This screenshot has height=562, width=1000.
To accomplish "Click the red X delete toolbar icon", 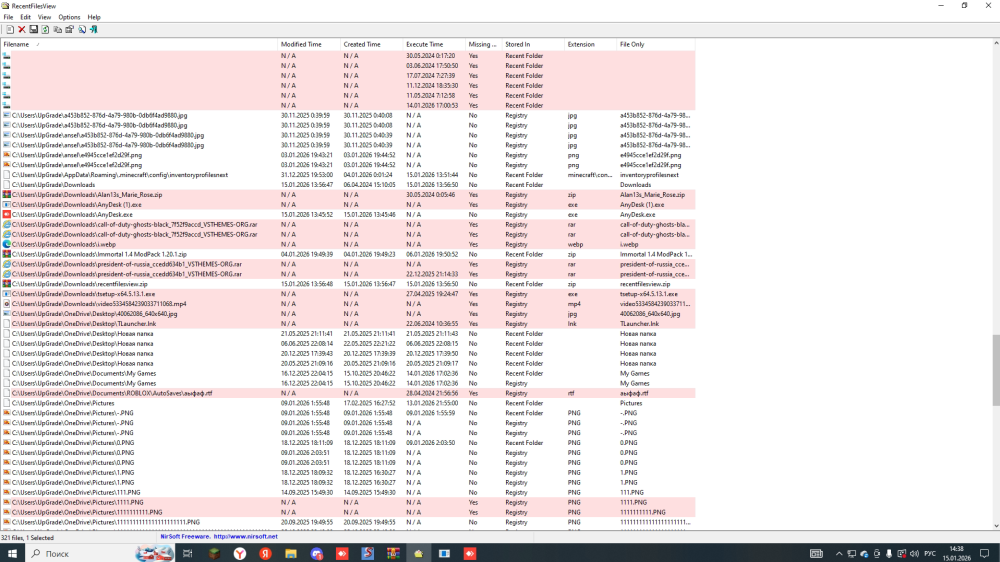I will click(22, 29).
